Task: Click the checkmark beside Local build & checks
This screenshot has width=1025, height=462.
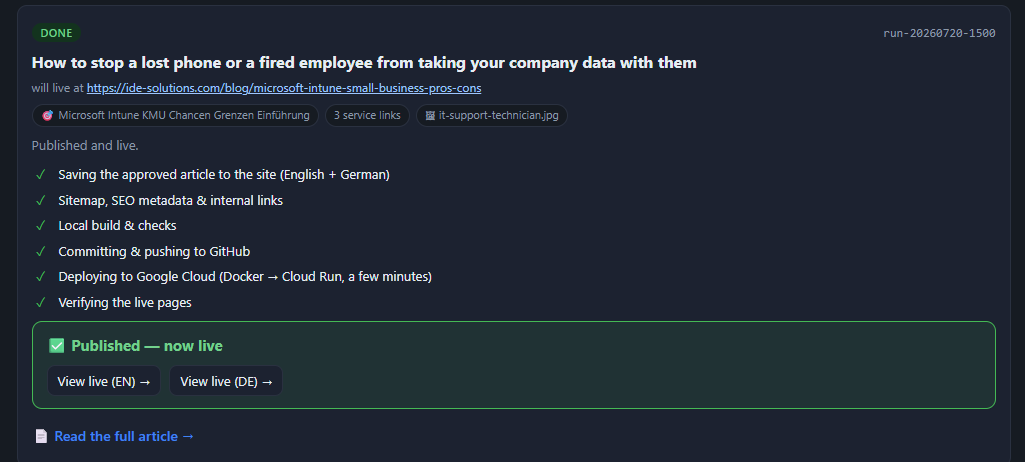Action: pos(41,225)
